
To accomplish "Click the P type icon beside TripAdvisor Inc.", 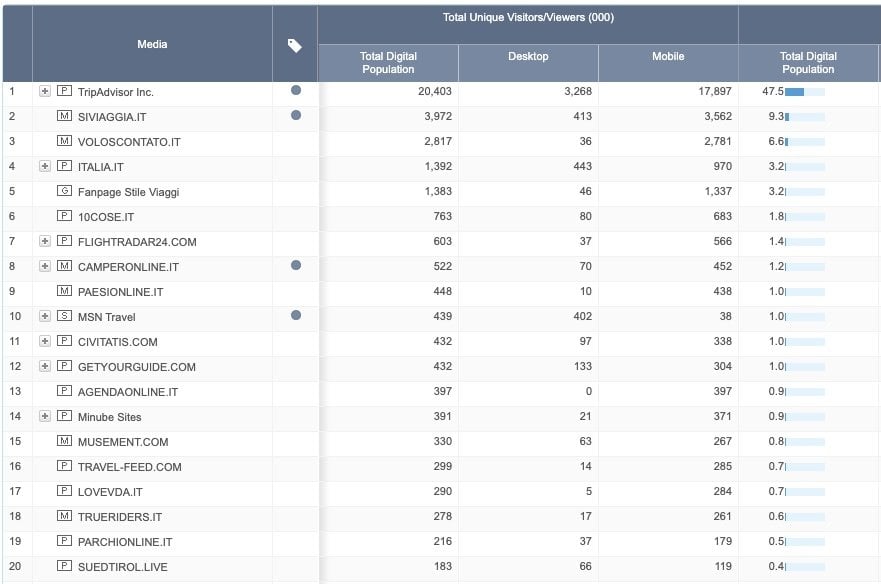I will [64, 92].
